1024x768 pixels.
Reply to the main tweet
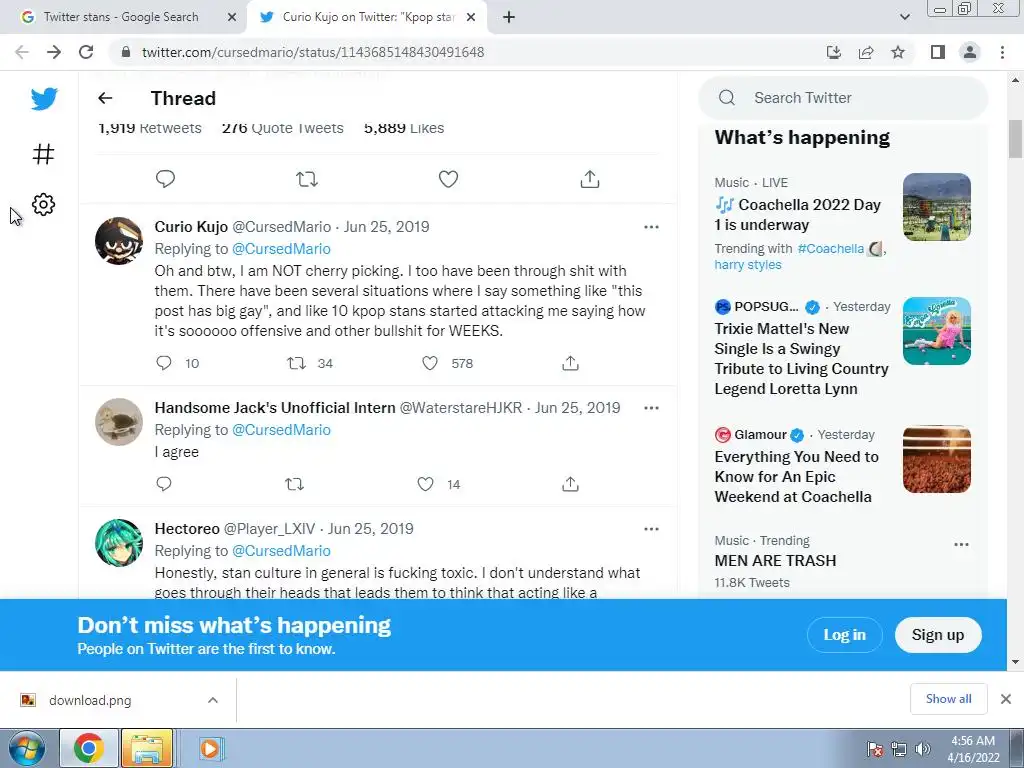165,178
